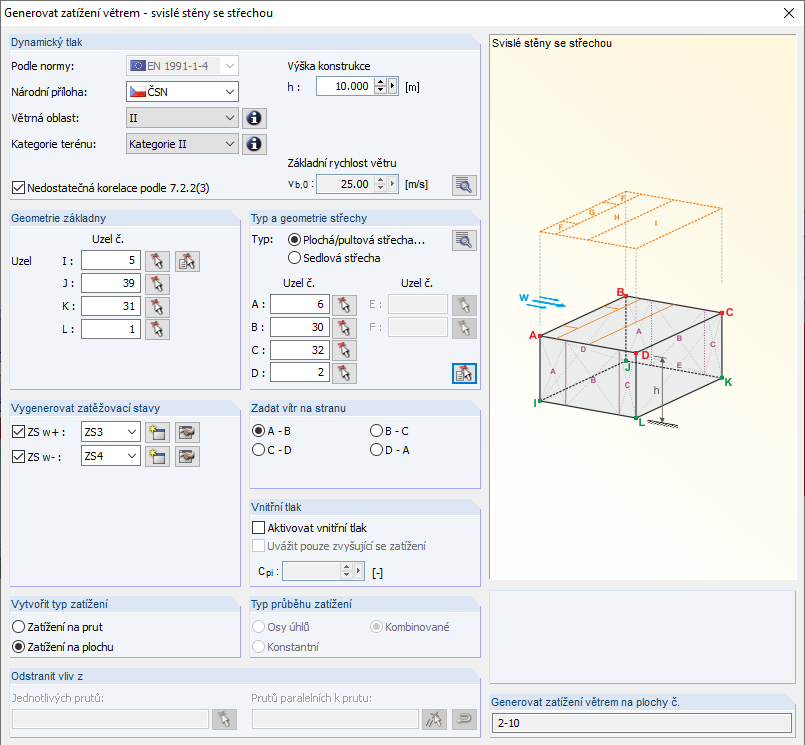Uncheck ZS w+ load case checkbox
This screenshot has height=745, width=805.
(x=18, y=432)
